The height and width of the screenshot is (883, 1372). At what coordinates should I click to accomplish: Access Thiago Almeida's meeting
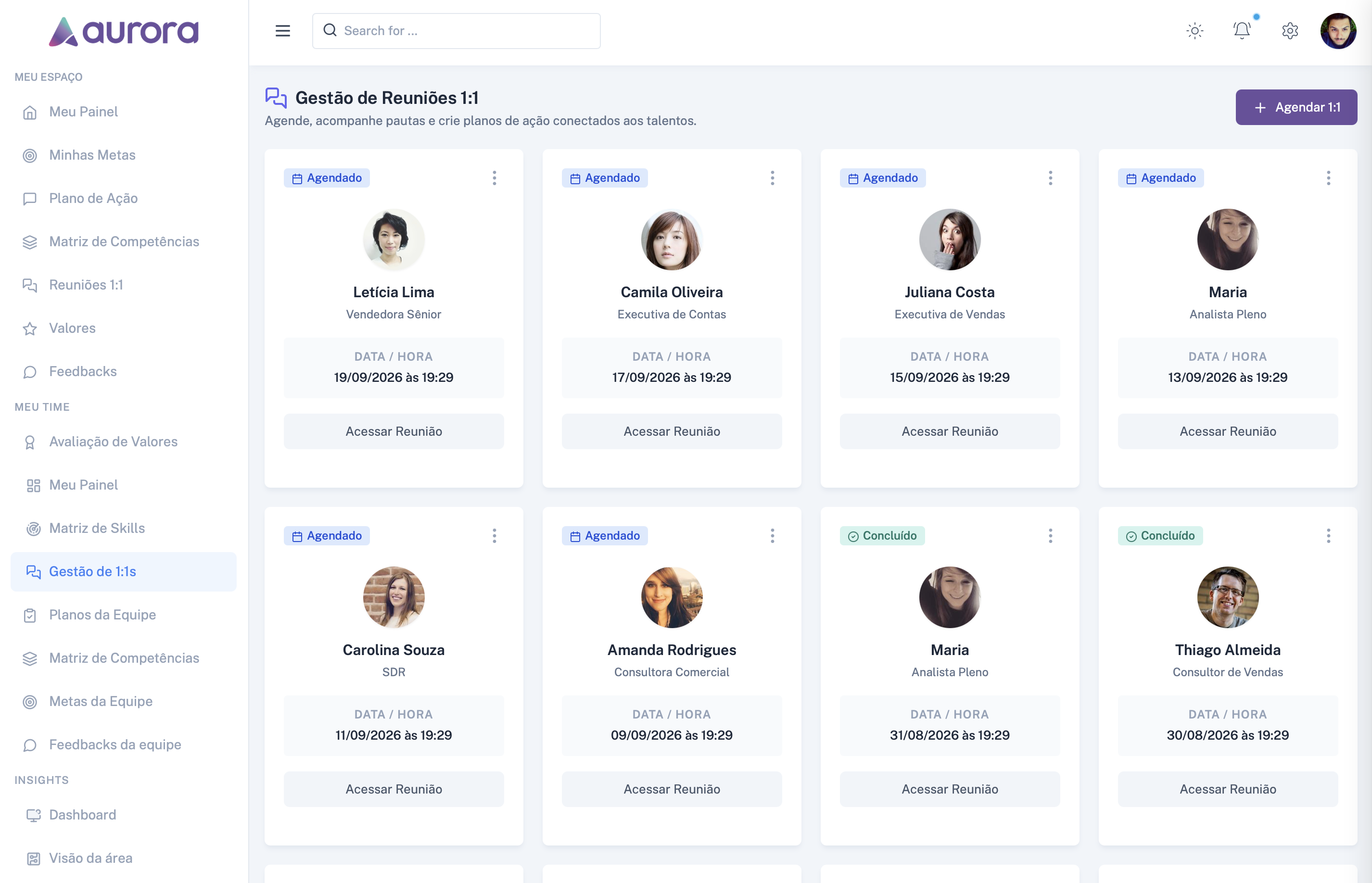pyautogui.click(x=1228, y=789)
